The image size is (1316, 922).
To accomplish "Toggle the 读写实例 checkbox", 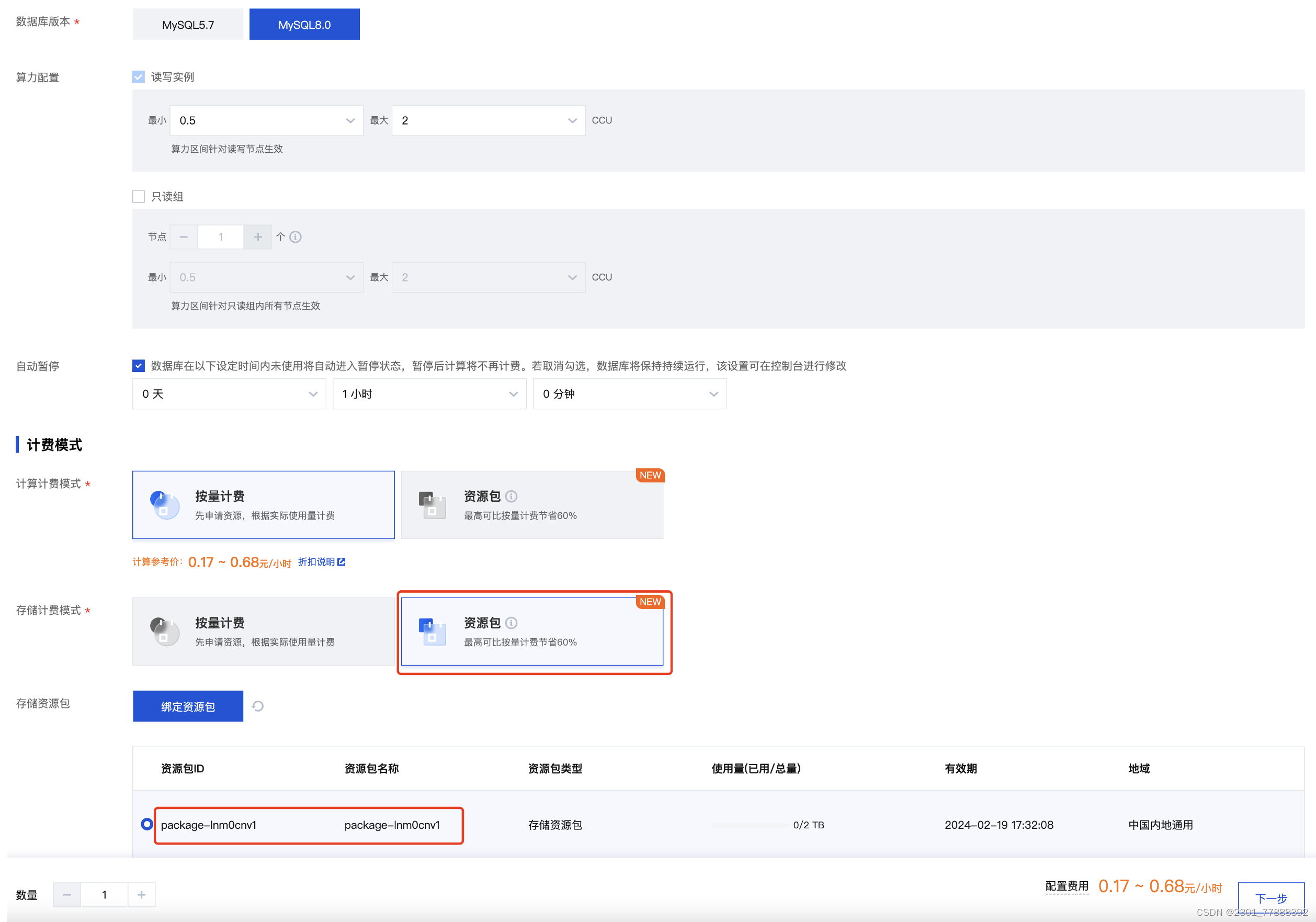I will 139,77.
